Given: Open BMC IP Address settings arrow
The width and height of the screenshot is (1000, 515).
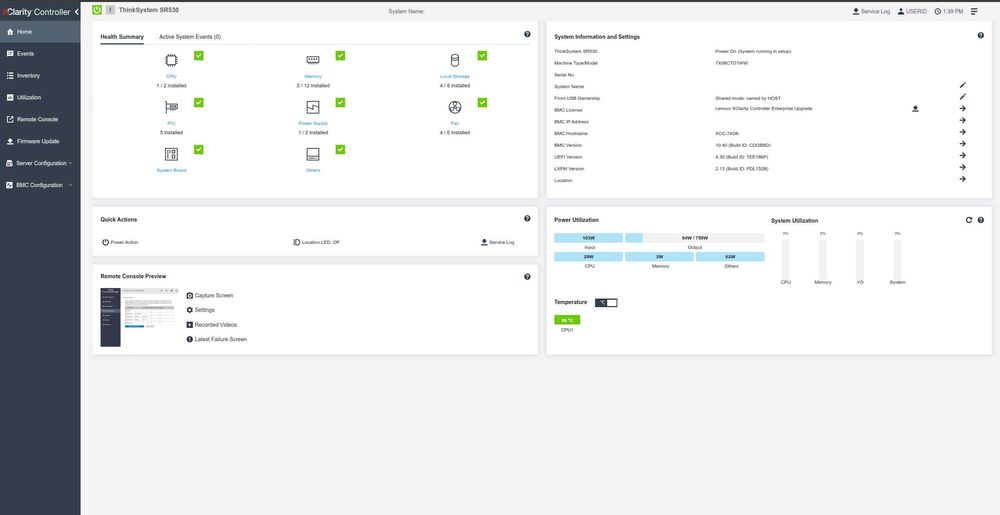Looking at the screenshot, I should (962, 120).
